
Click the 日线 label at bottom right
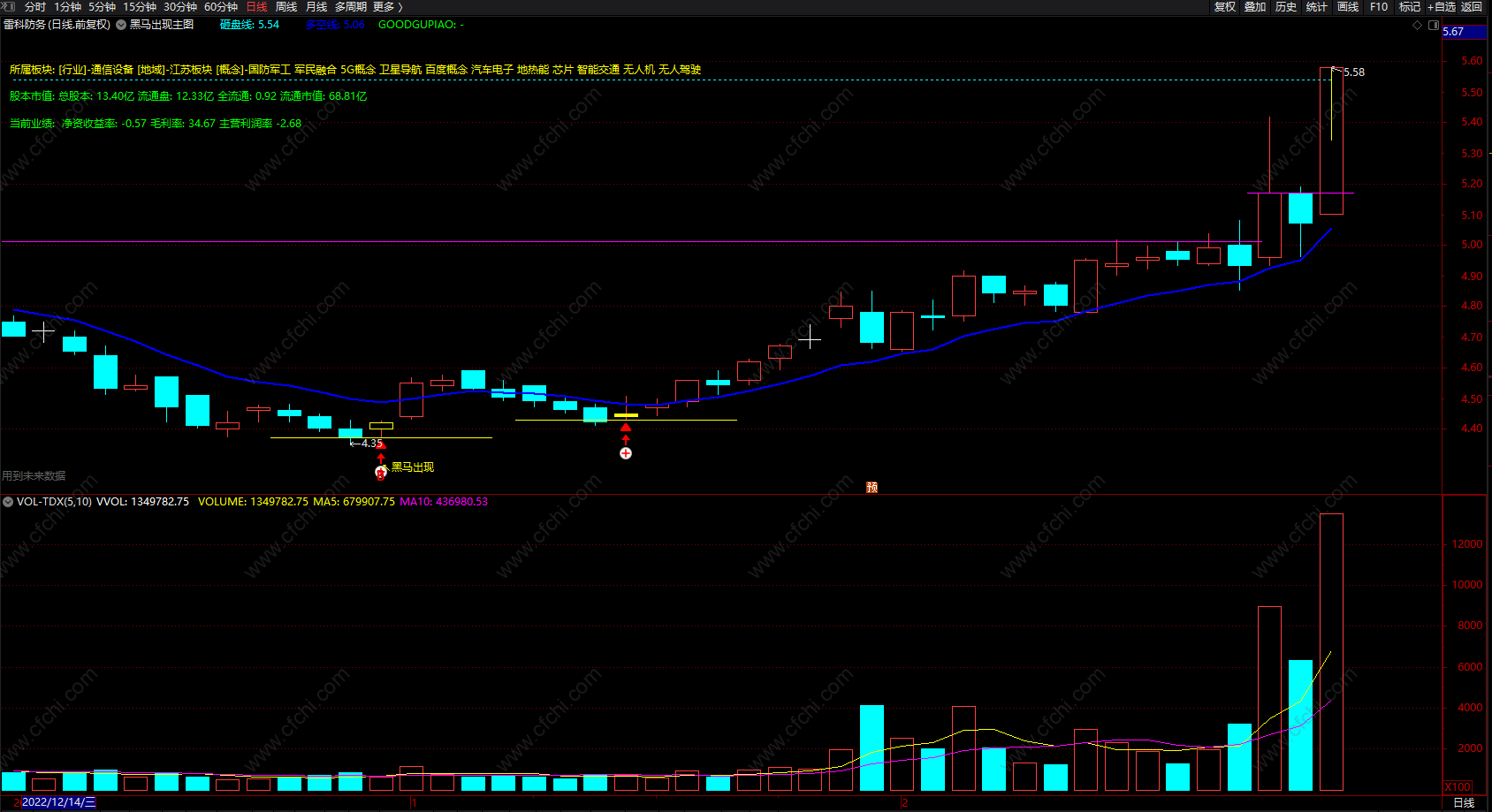(1464, 802)
